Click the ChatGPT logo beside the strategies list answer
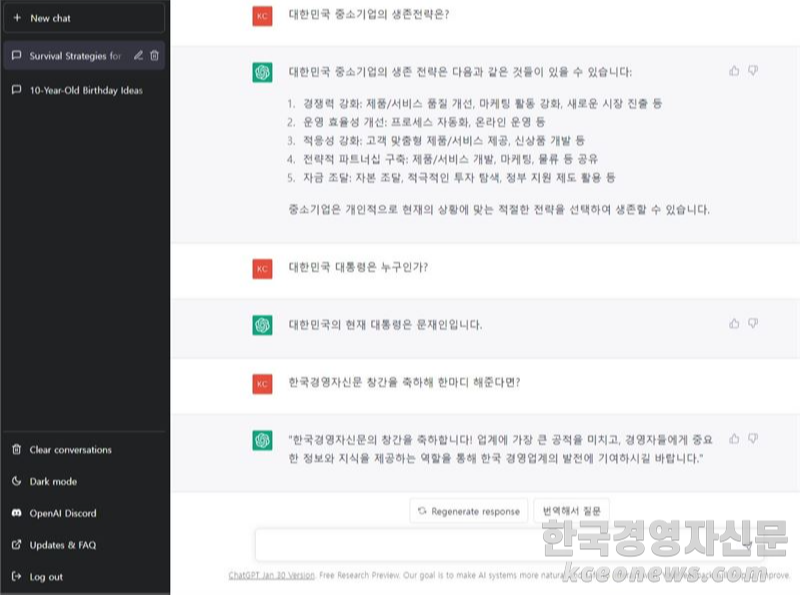The height and width of the screenshot is (595, 800). (262, 72)
